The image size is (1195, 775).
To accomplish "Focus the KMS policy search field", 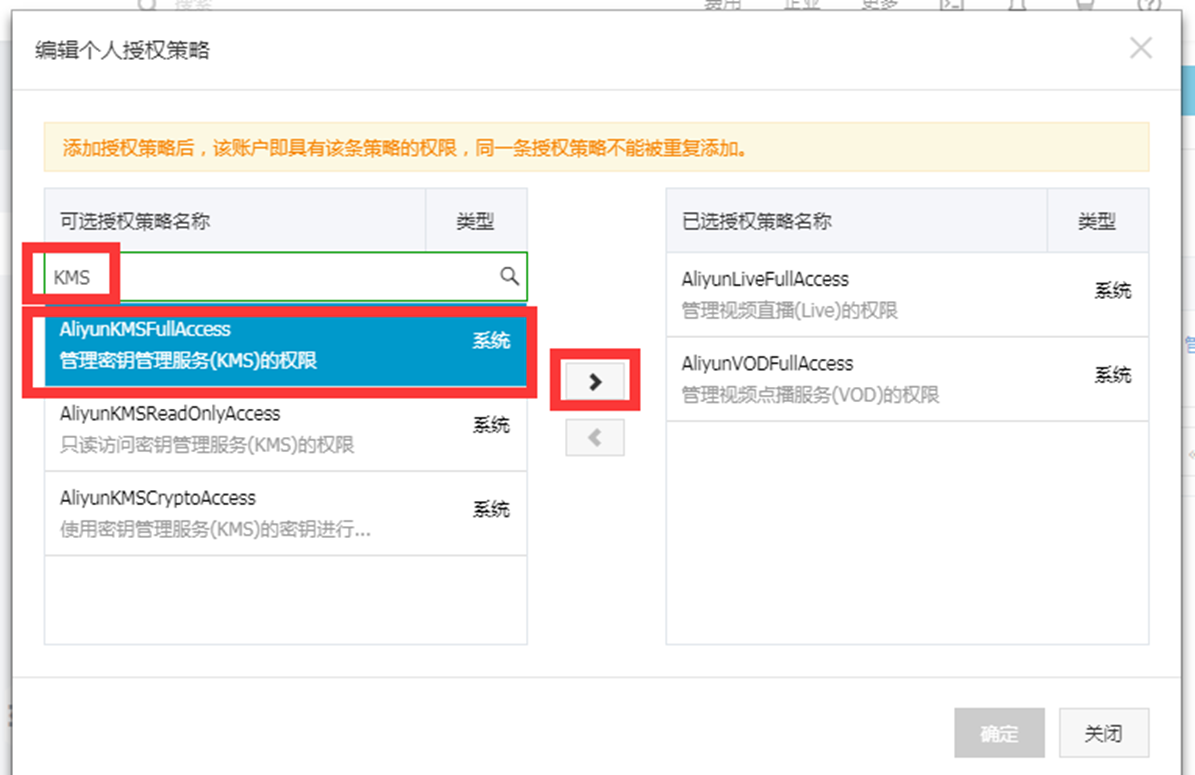I will point(286,277).
